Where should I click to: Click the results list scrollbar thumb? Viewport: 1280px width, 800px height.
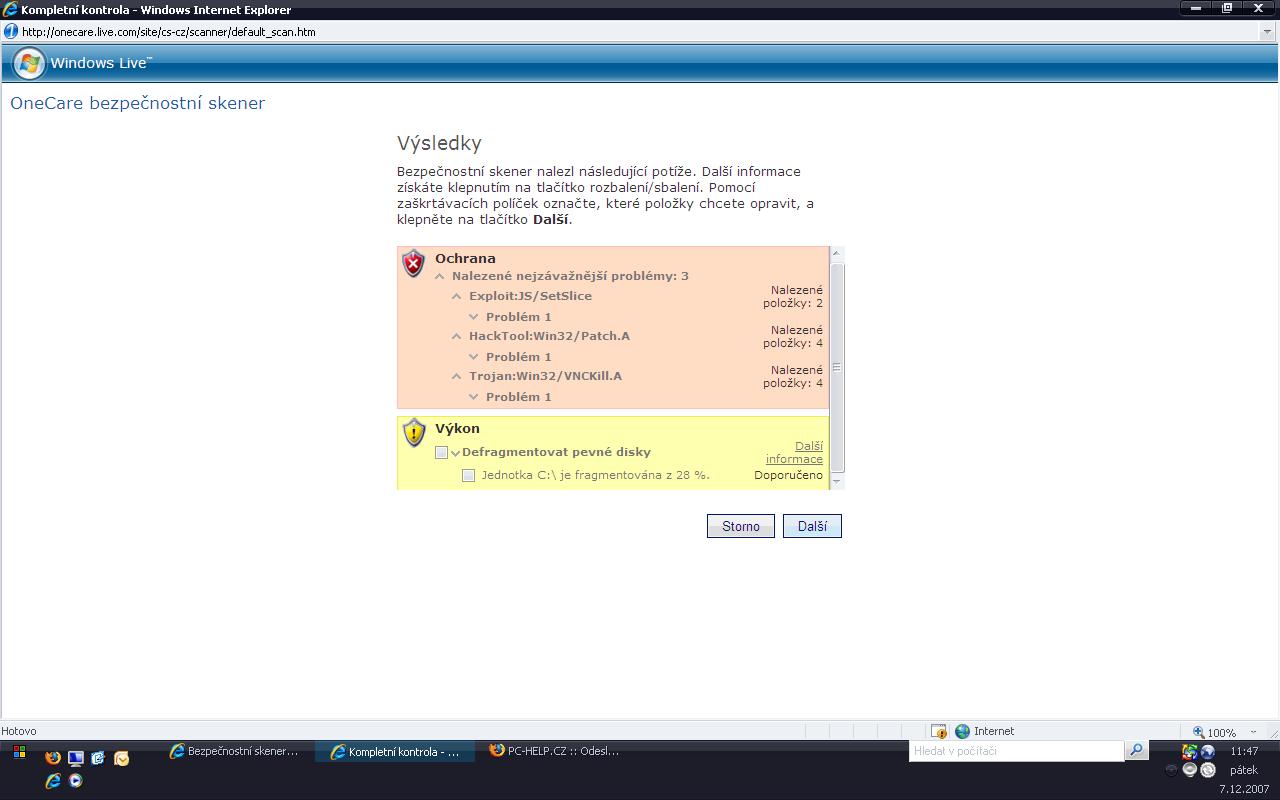[x=837, y=367]
